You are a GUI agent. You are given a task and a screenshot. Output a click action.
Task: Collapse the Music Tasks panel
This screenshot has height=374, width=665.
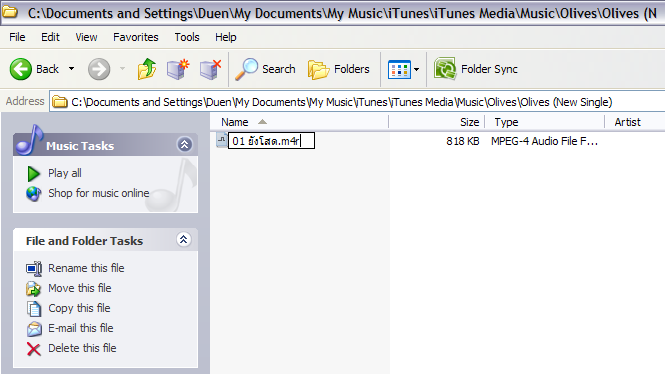click(x=184, y=145)
